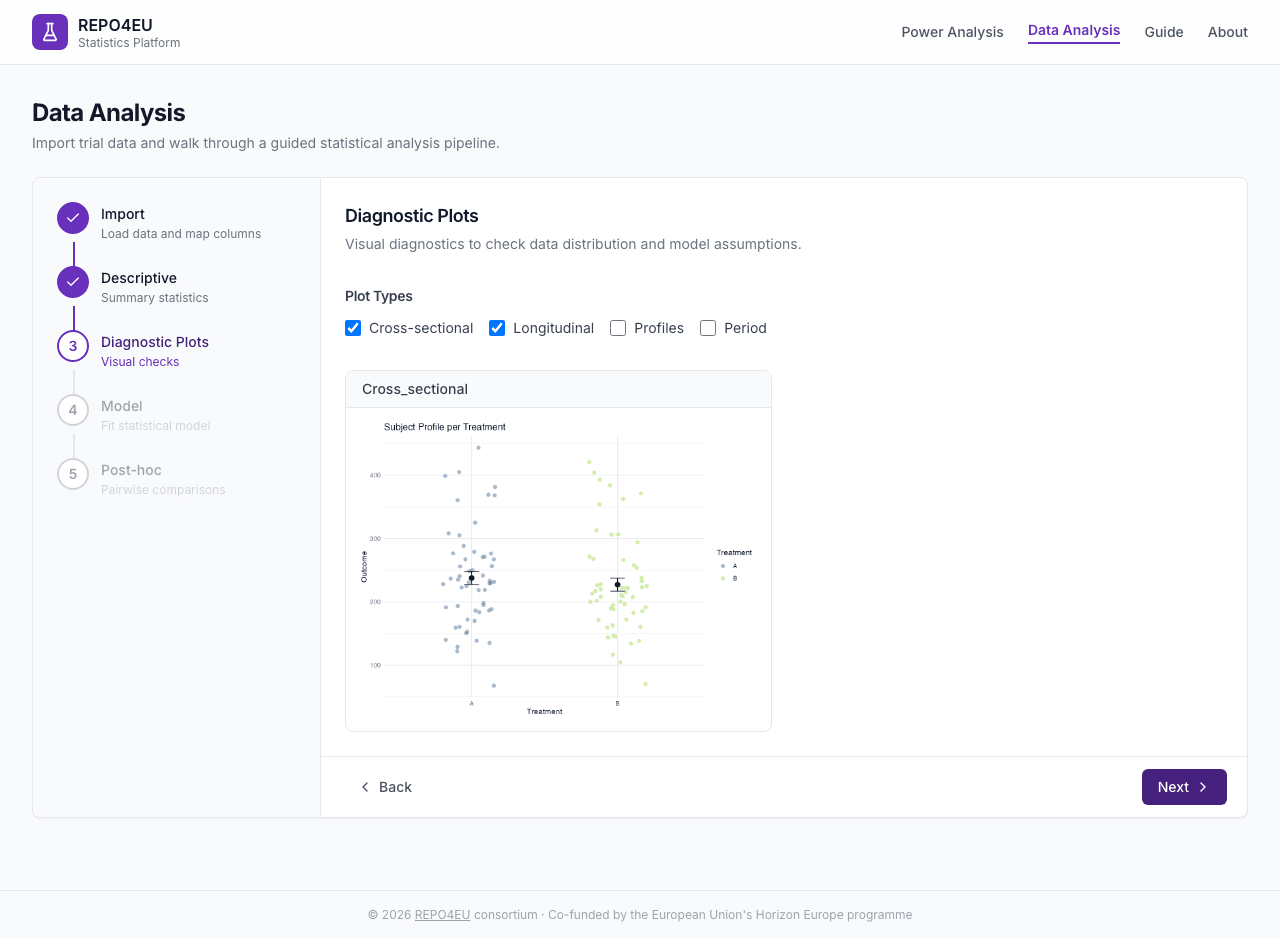
Task: Select step 3 Diagnostic Plots circle
Action: (73, 346)
